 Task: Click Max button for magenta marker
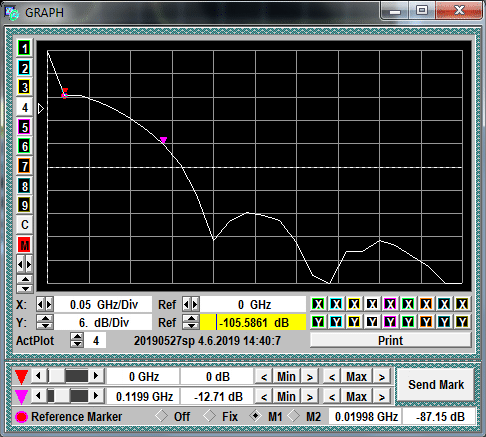[x=356, y=396]
